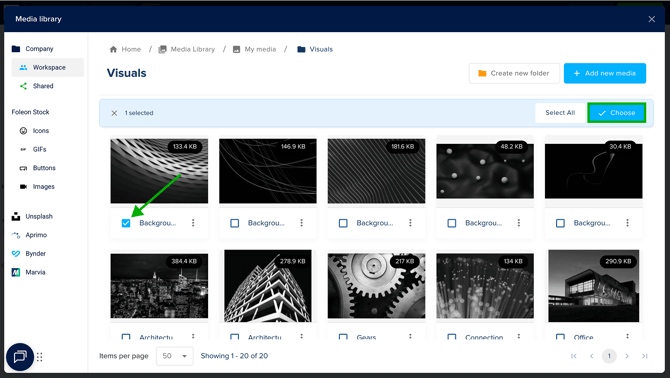Open the Items per page dropdown
Screen dimensions: 670x378
(x=175, y=356)
